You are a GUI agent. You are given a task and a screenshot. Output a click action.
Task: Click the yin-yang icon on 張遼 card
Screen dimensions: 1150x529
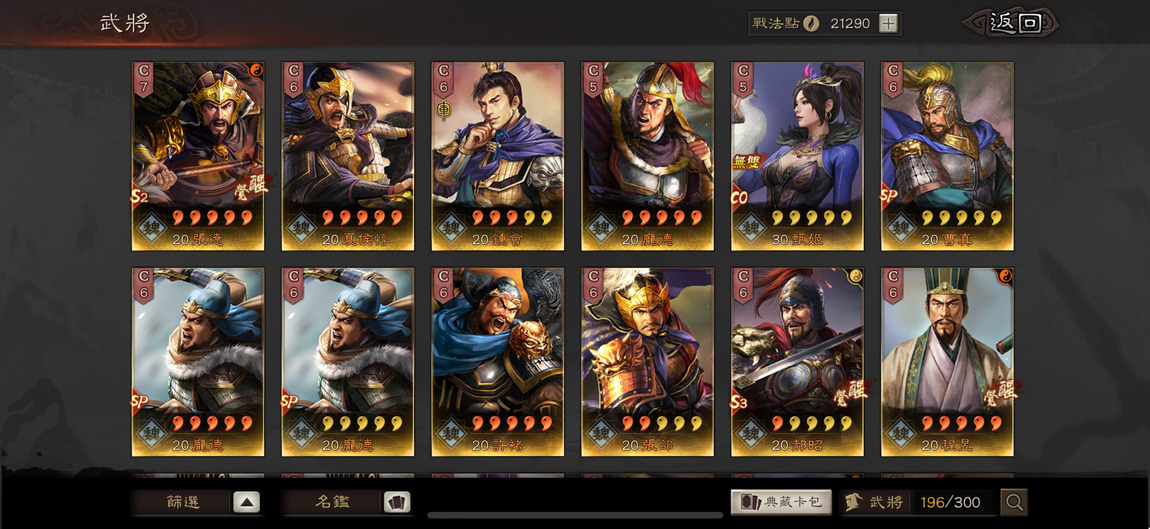(x=256, y=70)
